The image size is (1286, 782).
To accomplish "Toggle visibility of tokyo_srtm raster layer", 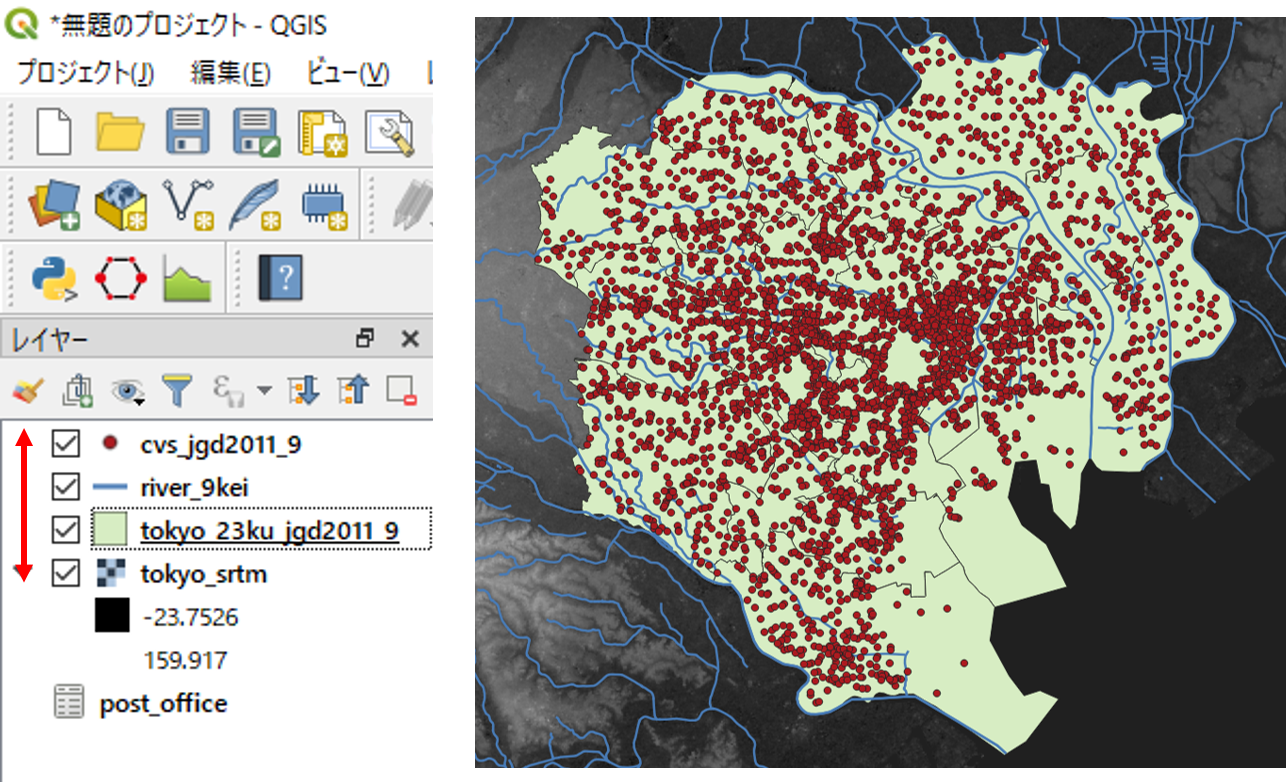I will click(x=65, y=573).
